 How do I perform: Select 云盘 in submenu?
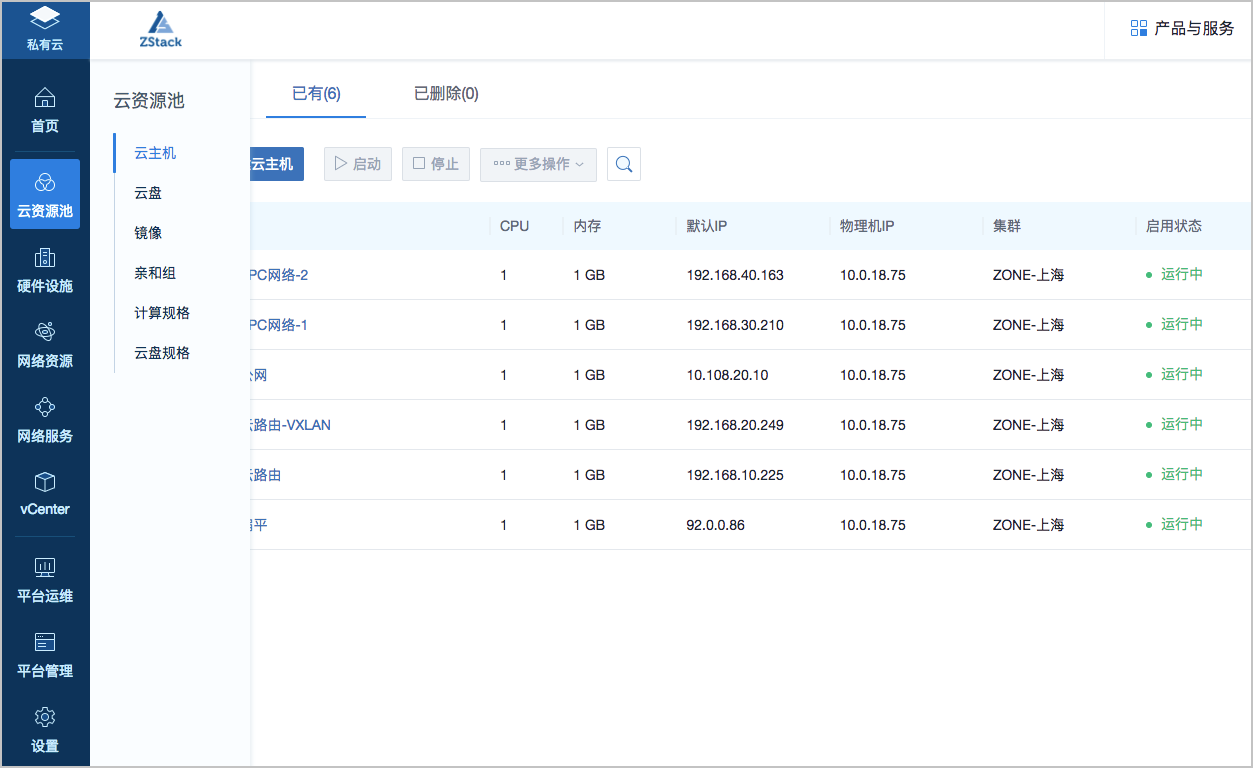[x=148, y=193]
